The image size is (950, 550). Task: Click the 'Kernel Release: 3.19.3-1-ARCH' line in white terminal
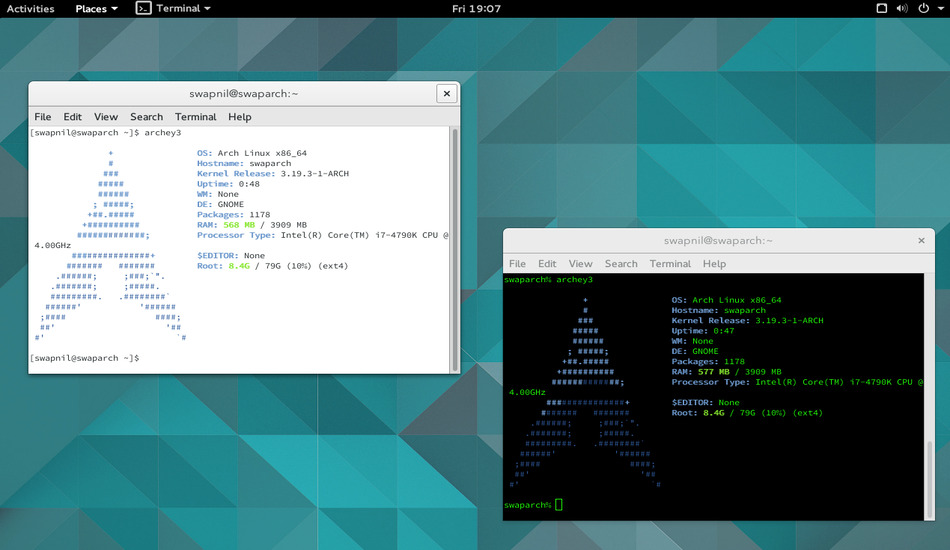click(273, 173)
